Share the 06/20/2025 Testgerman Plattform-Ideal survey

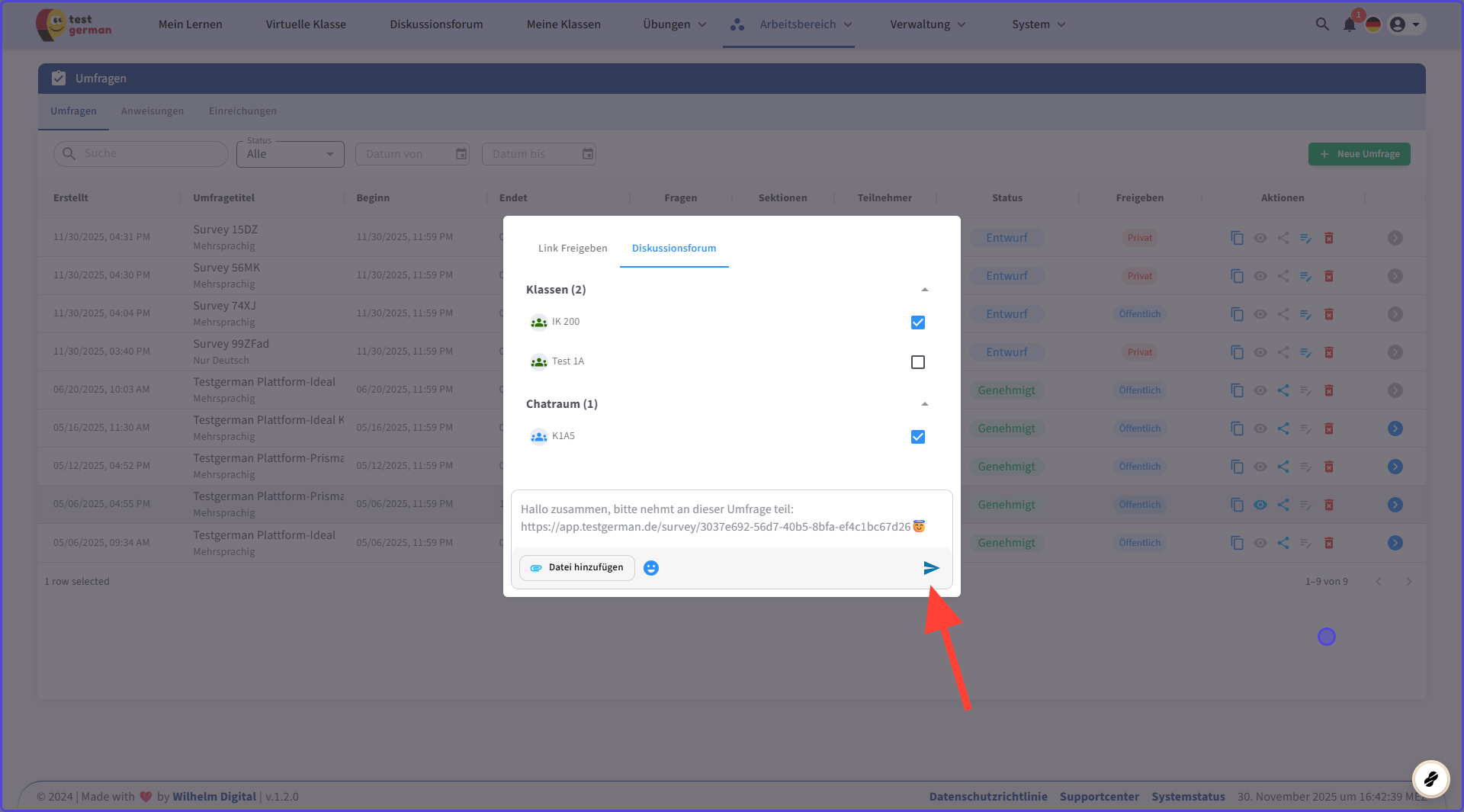tap(1283, 390)
